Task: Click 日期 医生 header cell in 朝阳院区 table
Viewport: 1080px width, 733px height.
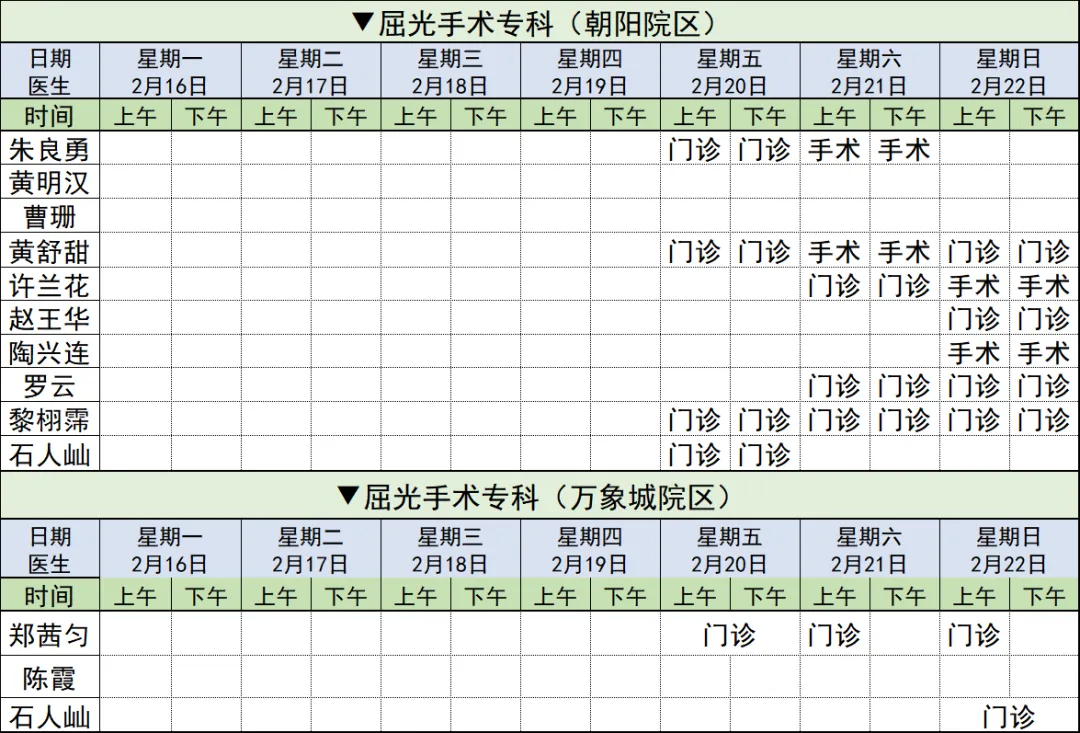Action: [x=50, y=72]
